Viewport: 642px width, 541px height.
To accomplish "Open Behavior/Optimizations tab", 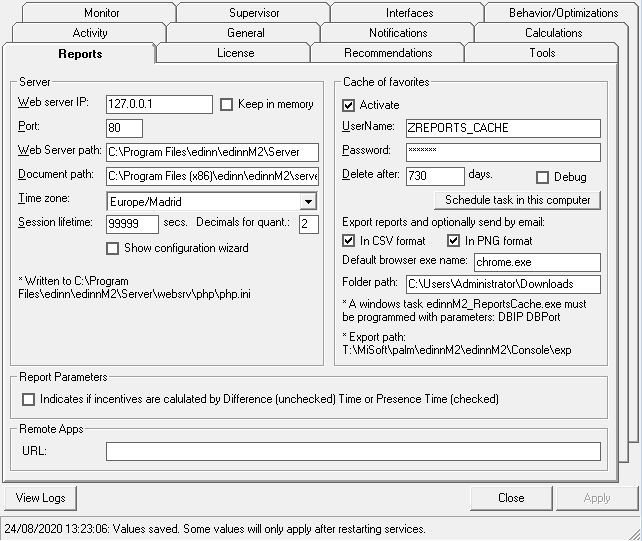I will tap(561, 13).
